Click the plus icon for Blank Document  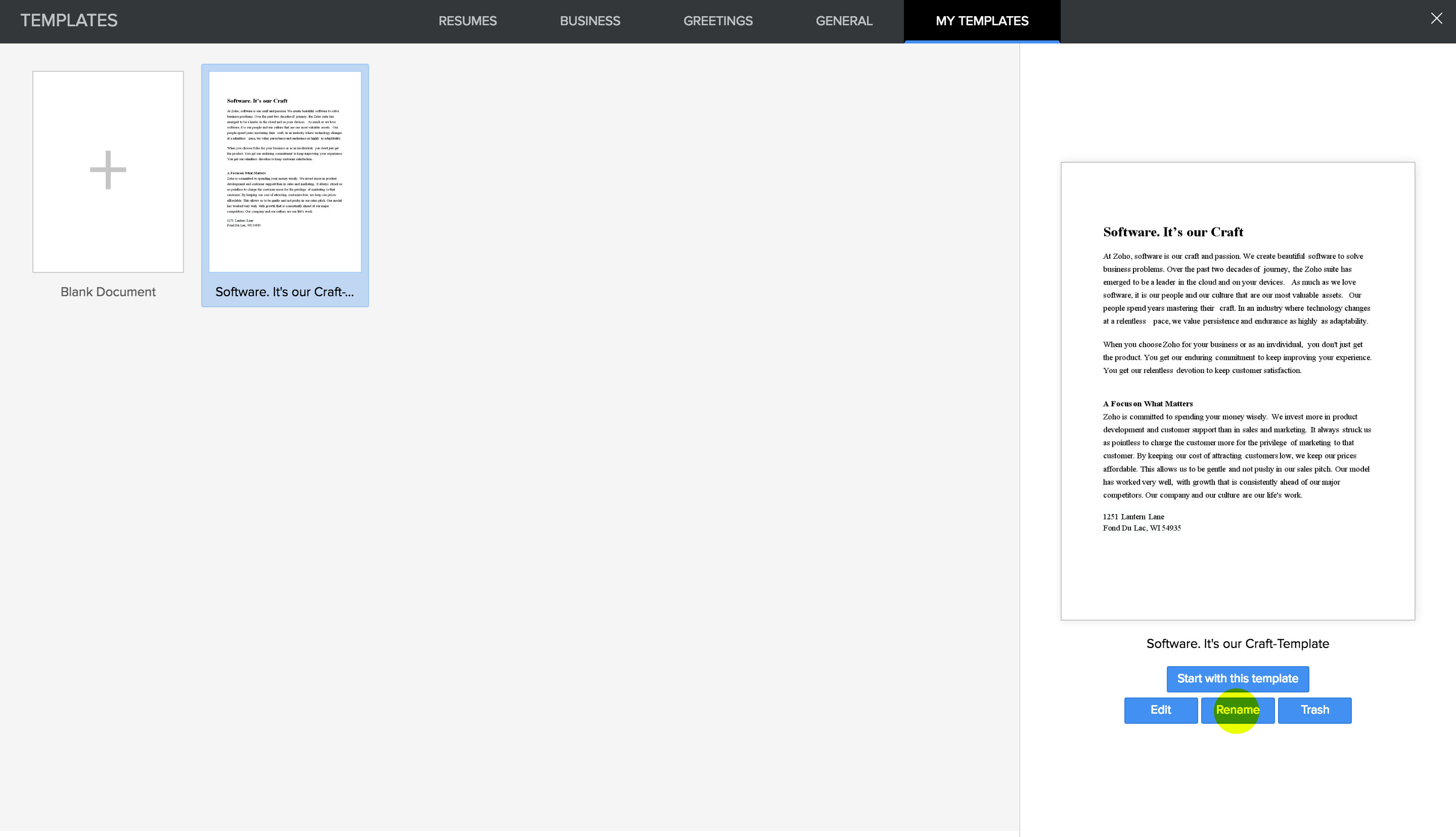pyautogui.click(x=108, y=170)
